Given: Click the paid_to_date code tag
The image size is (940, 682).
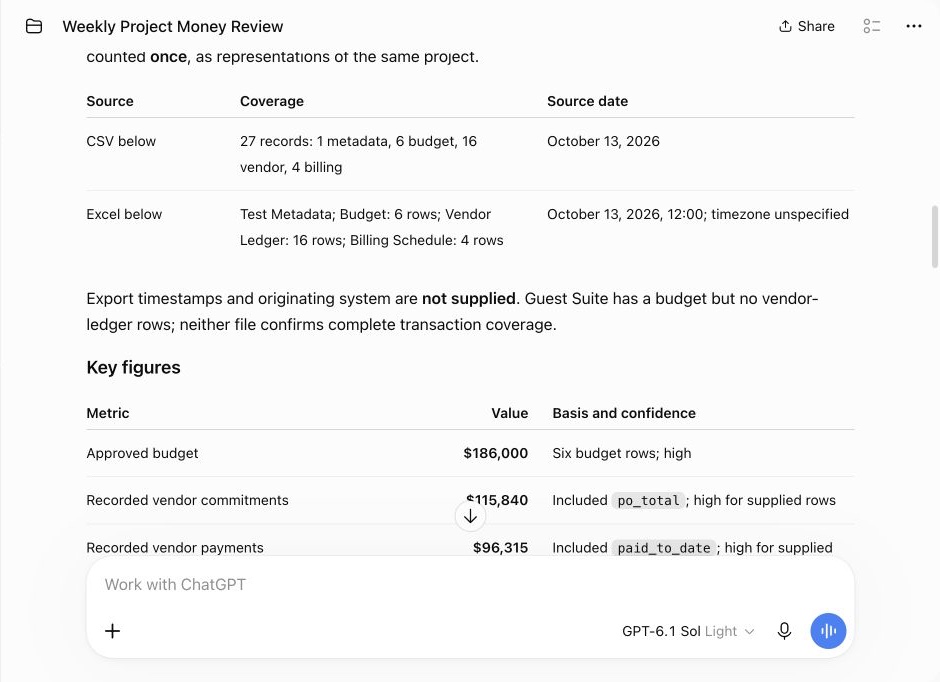Looking at the screenshot, I should (664, 548).
